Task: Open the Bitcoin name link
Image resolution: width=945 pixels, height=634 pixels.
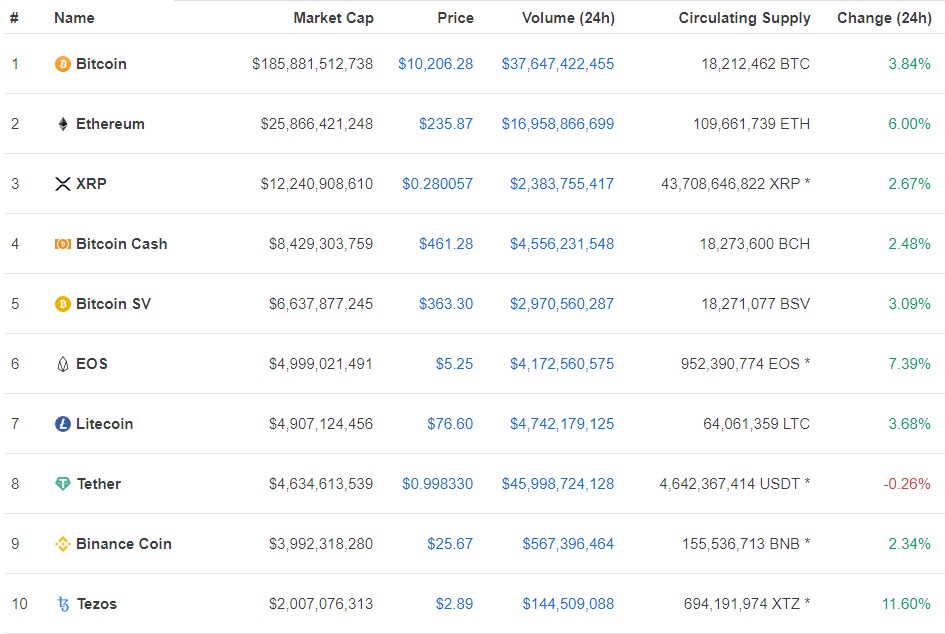Action: click(101, 64)
